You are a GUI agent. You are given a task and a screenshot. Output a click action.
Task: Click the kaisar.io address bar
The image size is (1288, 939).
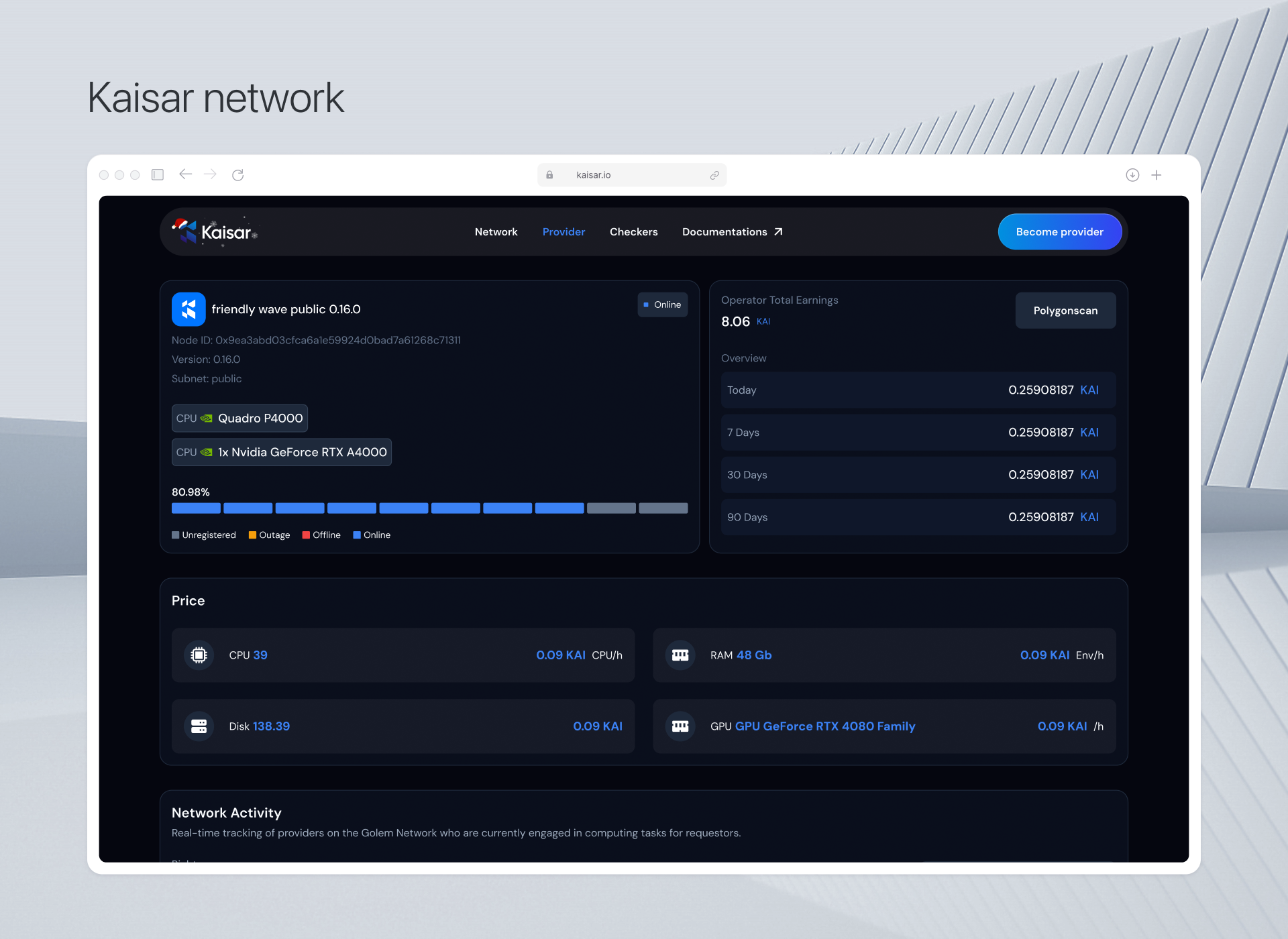point(632,175)
